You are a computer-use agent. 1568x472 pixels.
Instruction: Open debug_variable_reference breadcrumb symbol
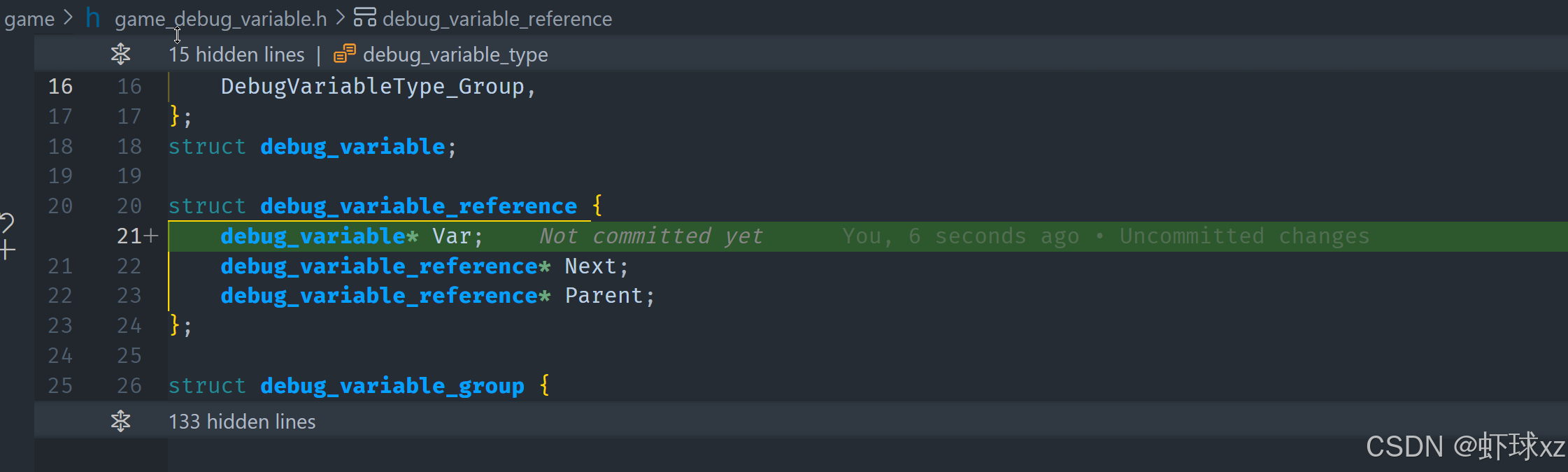[x=497, y=19]
